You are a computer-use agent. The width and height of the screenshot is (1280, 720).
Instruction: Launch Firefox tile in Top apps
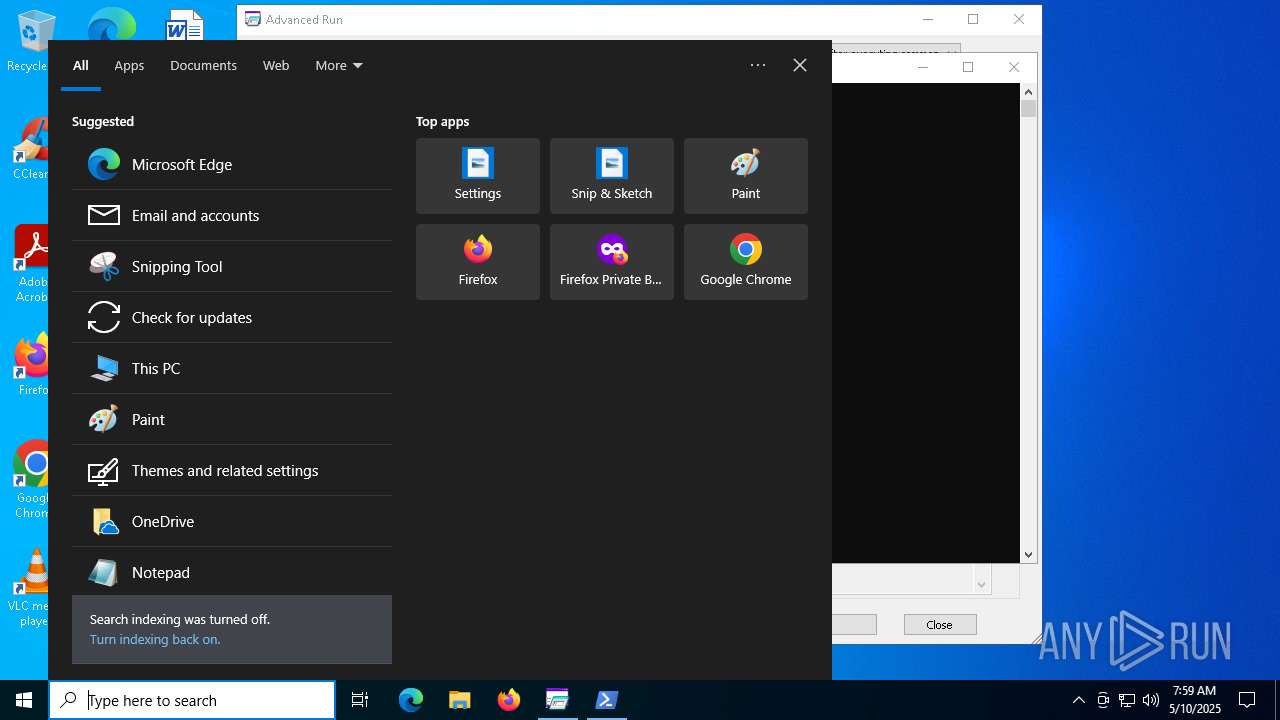tap(478, 262)
